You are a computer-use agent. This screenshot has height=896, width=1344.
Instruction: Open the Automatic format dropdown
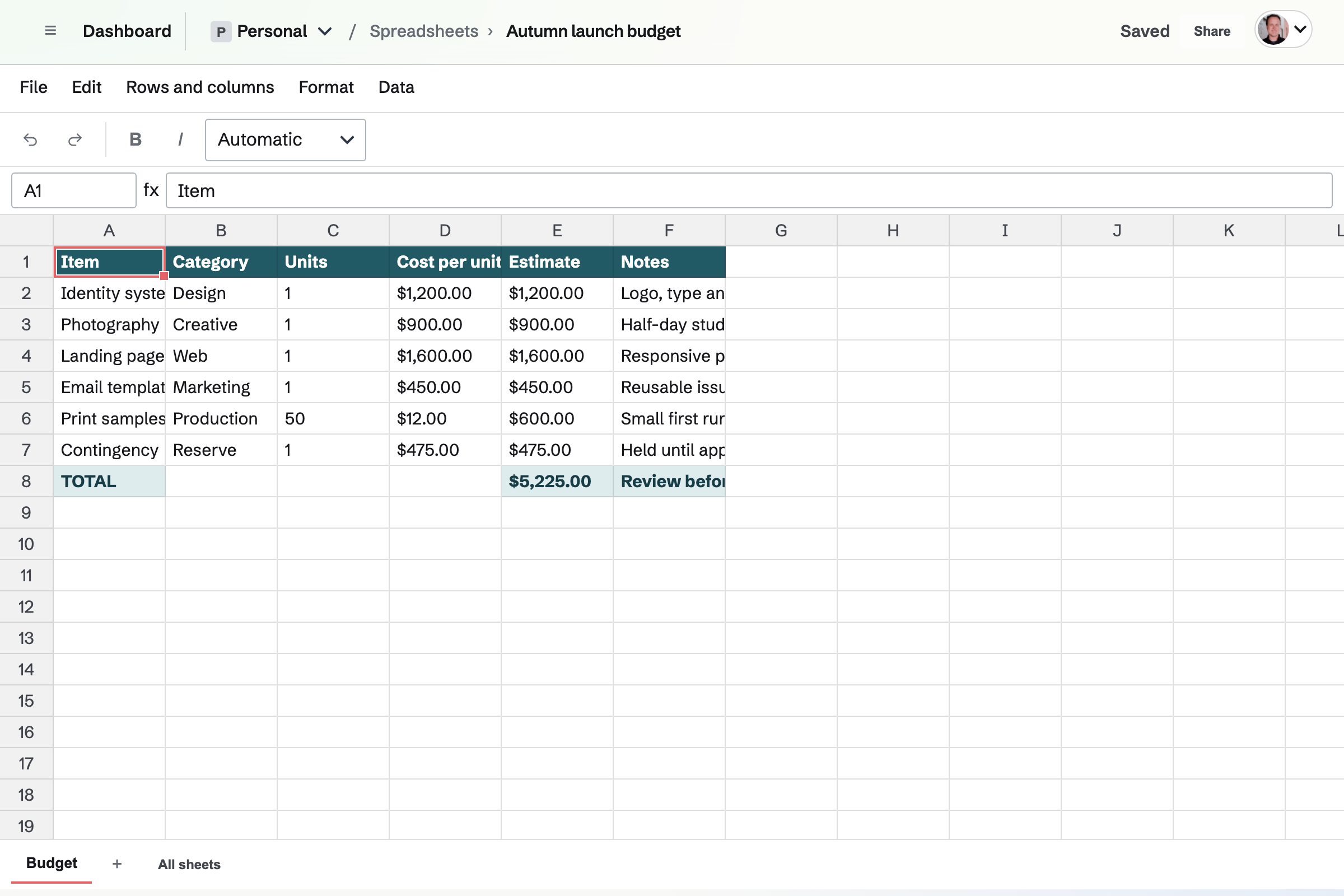(x=285, y=140)
